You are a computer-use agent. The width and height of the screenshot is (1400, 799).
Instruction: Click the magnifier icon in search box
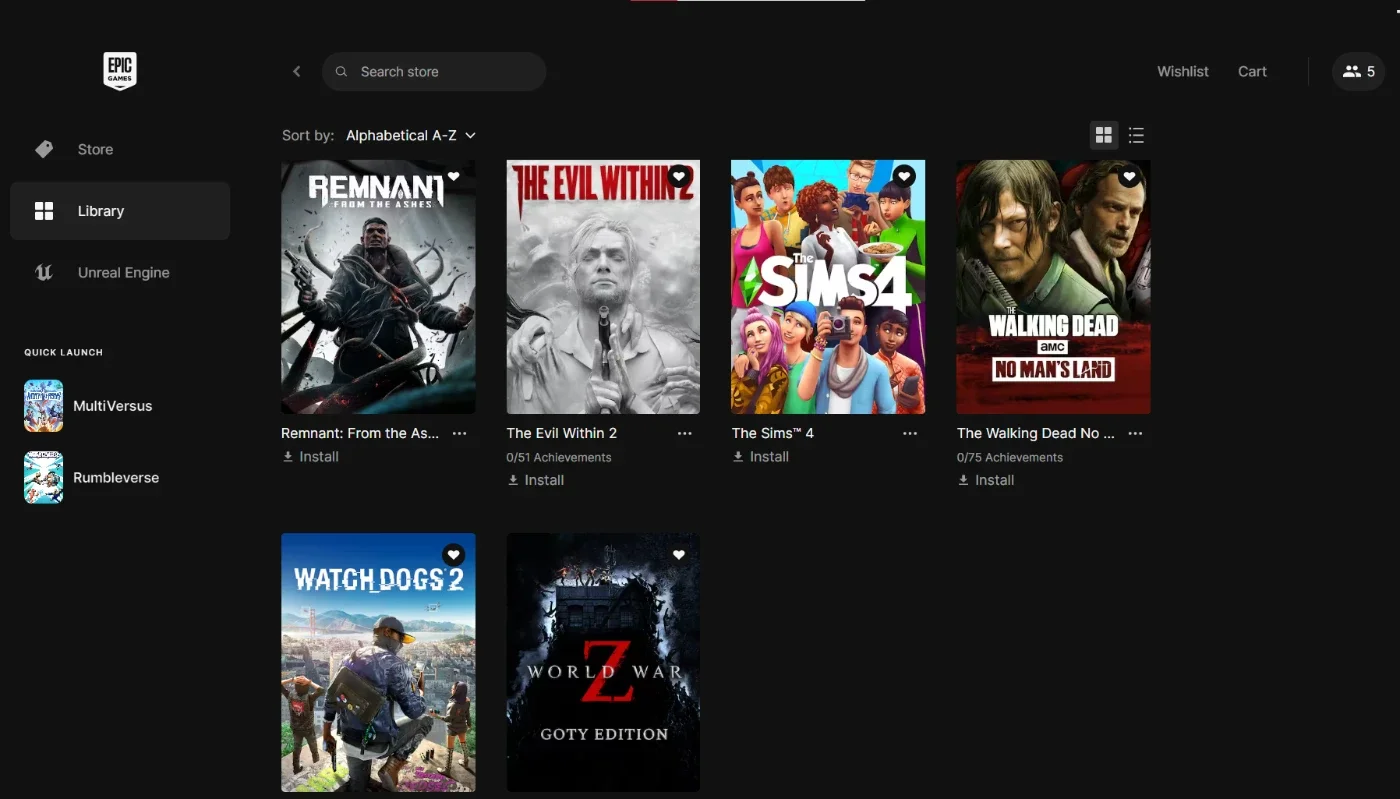coord(342,72)
